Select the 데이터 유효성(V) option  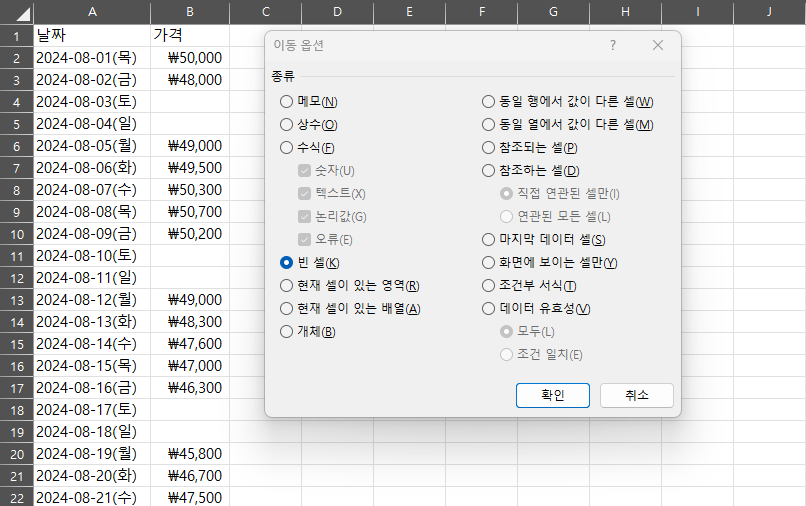[536, 309]
